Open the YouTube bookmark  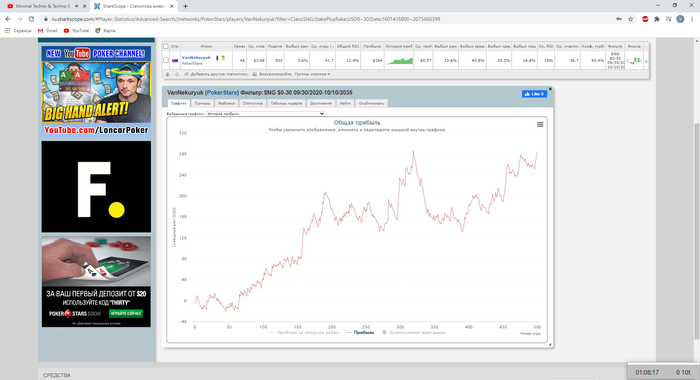pos(76,31)
